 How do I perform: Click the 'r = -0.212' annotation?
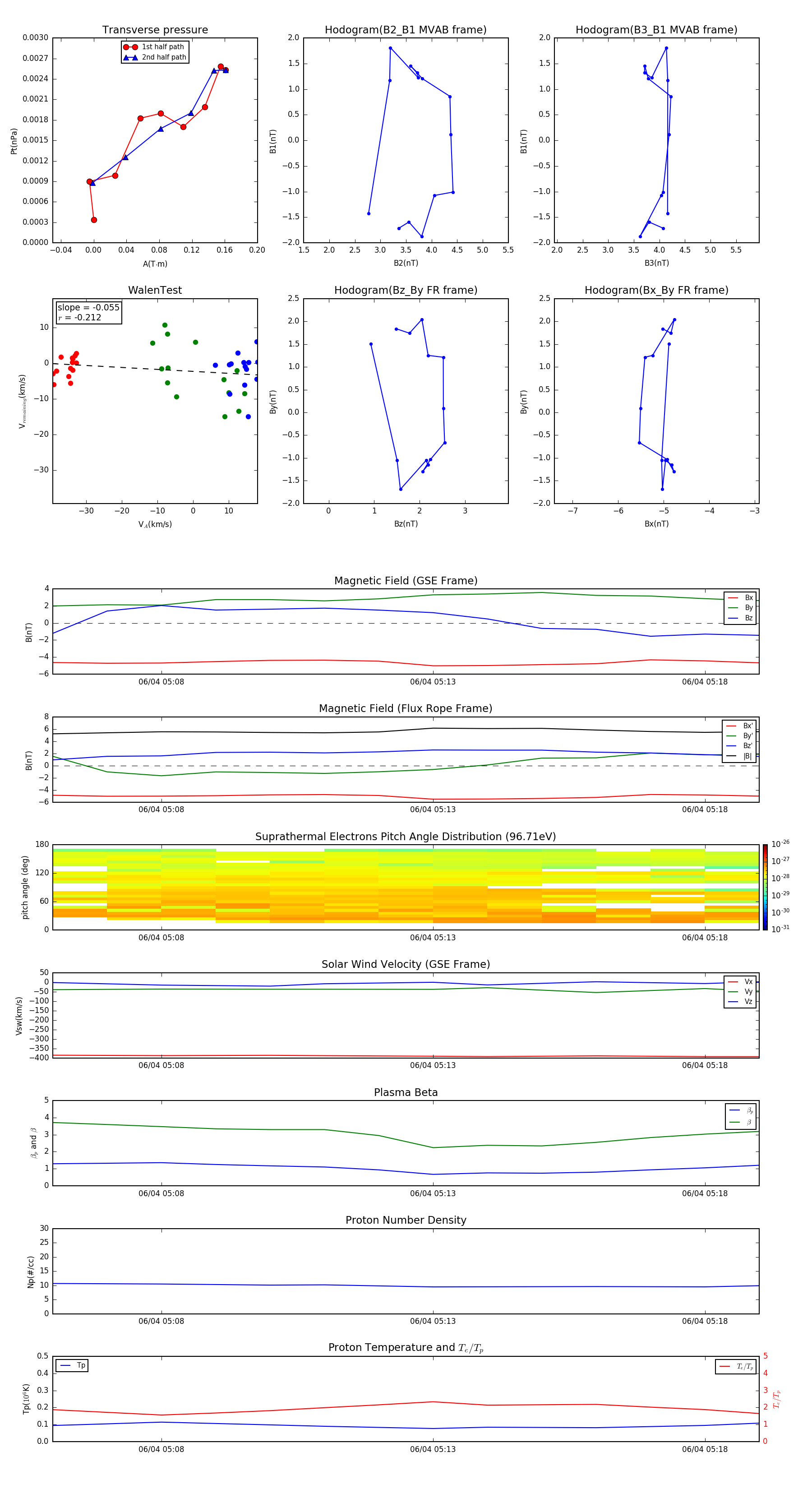80,317
